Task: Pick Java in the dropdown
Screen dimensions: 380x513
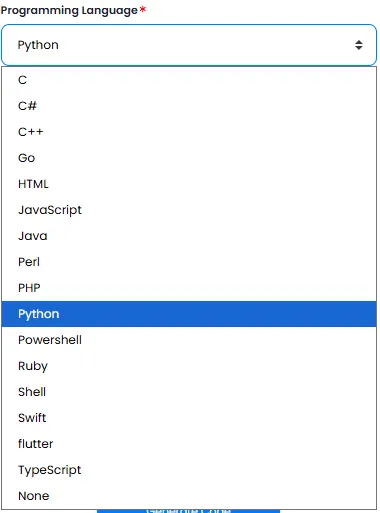Action: [x=189, y=236]
